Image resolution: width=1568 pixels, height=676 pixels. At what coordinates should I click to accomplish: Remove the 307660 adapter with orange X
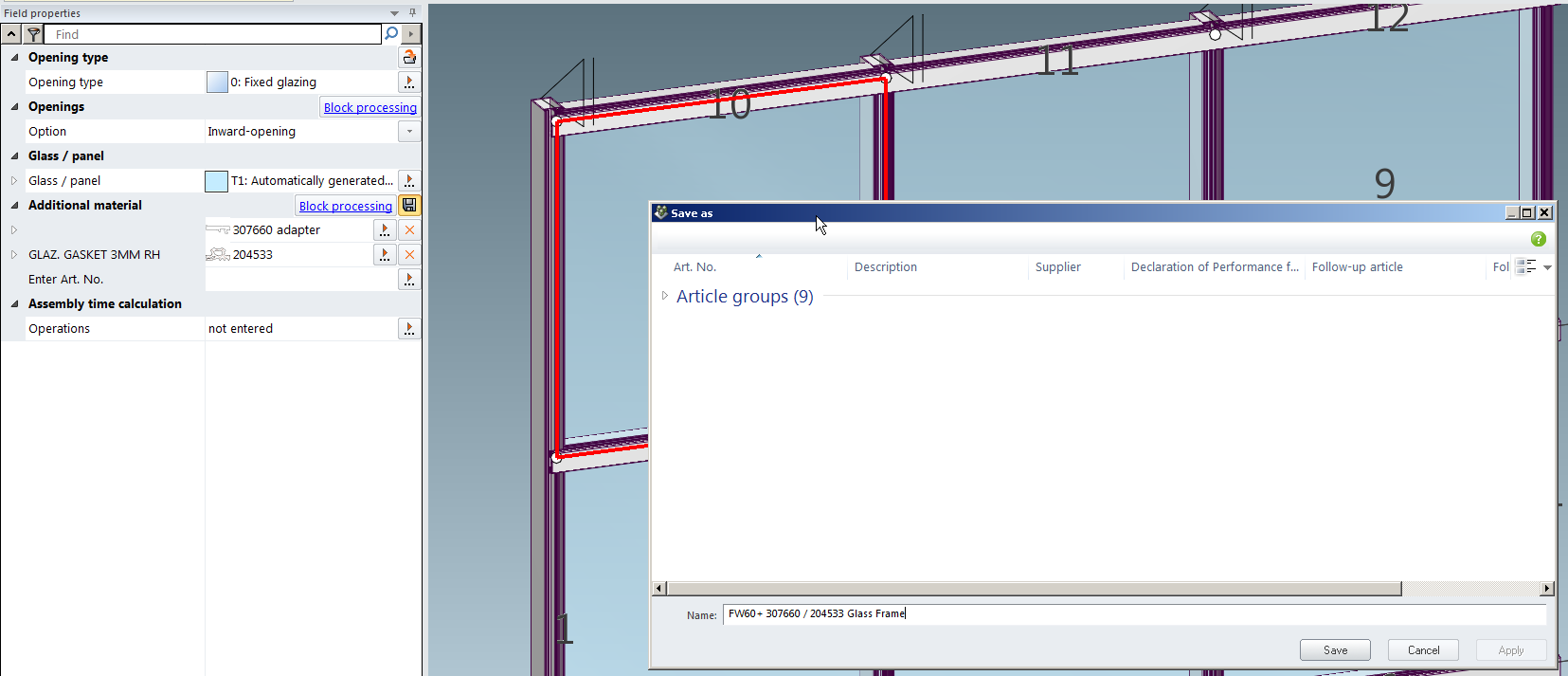point(409,230)
